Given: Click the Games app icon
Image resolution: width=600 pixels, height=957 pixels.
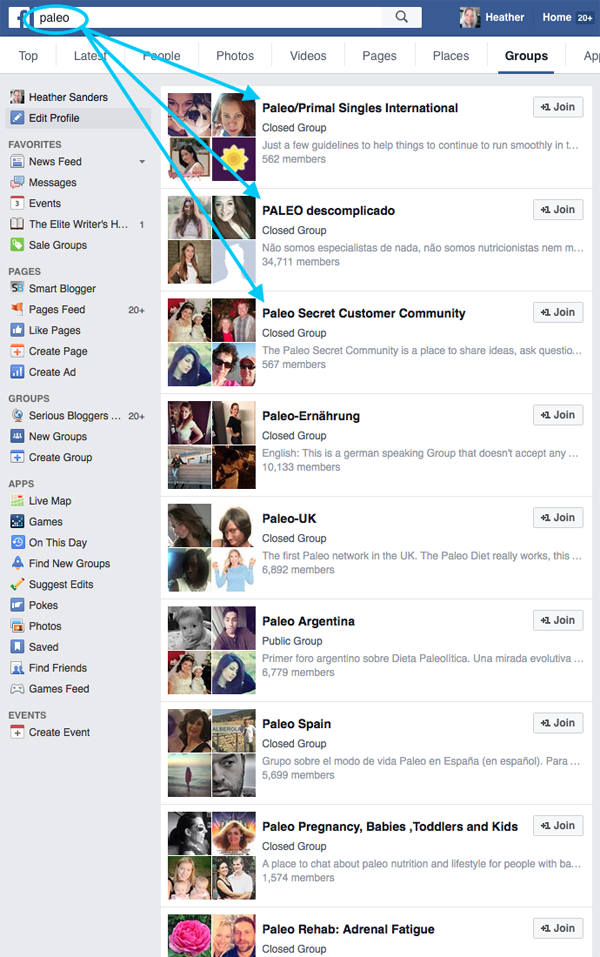Looking at the screenshot, I should (17, 521).
